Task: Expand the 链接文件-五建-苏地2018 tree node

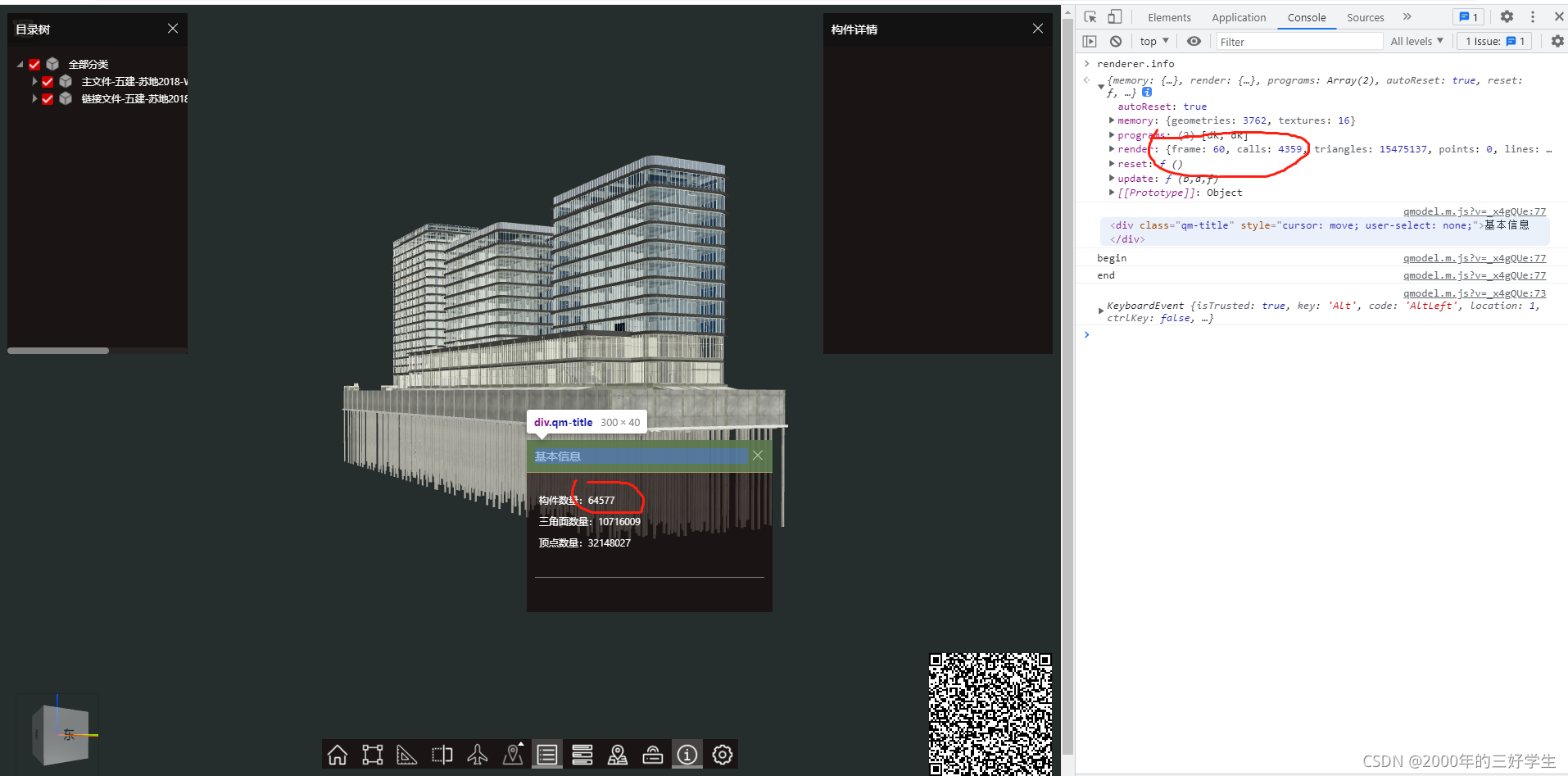Action: tap(34, 99)
